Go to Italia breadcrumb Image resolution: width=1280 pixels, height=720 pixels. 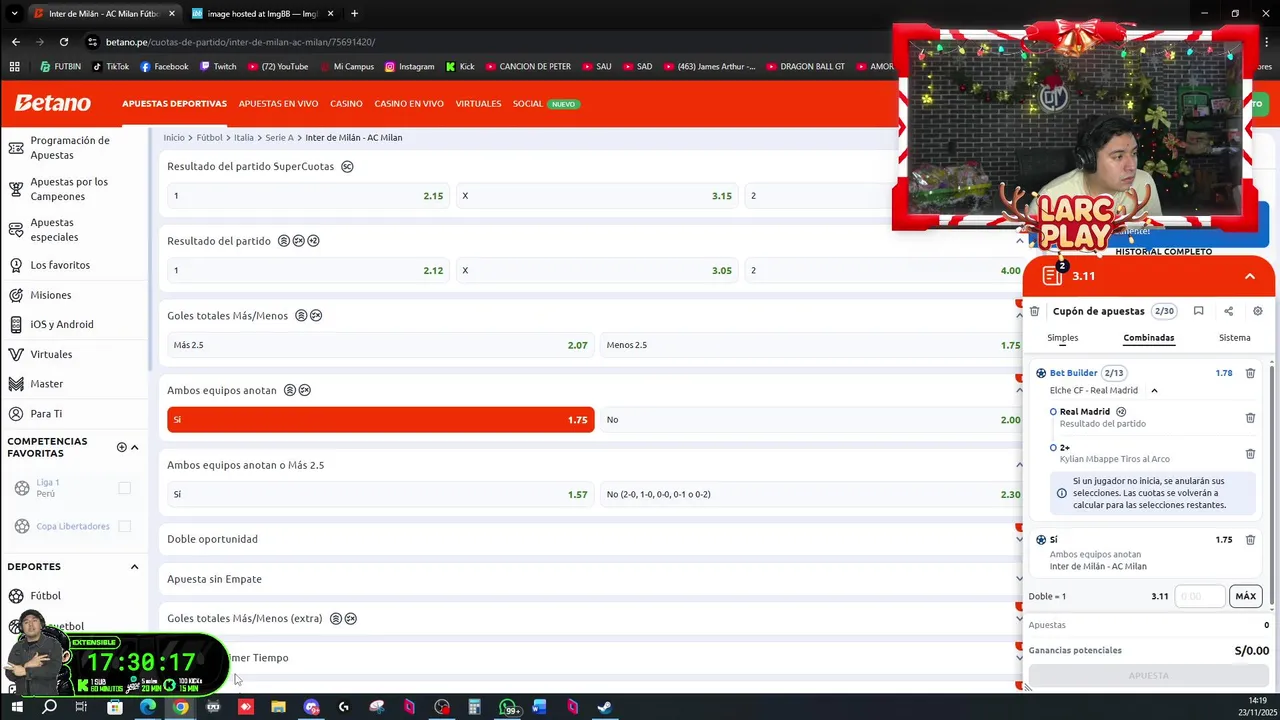pos(244,138)
